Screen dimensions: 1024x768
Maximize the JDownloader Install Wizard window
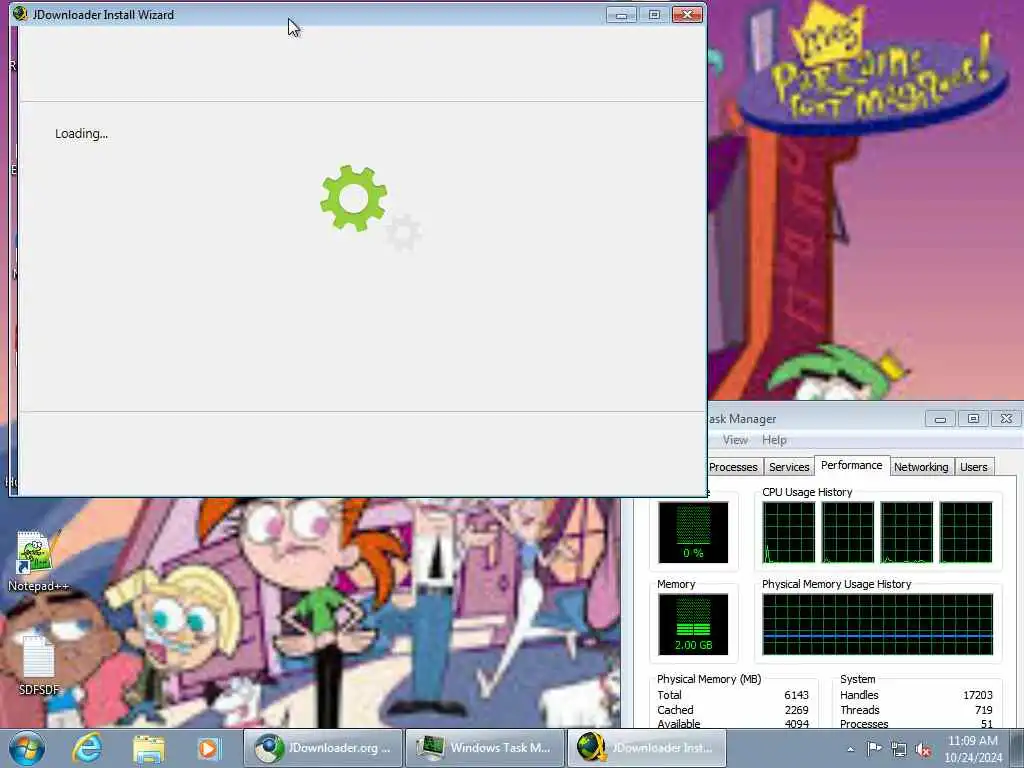[654, 14]
